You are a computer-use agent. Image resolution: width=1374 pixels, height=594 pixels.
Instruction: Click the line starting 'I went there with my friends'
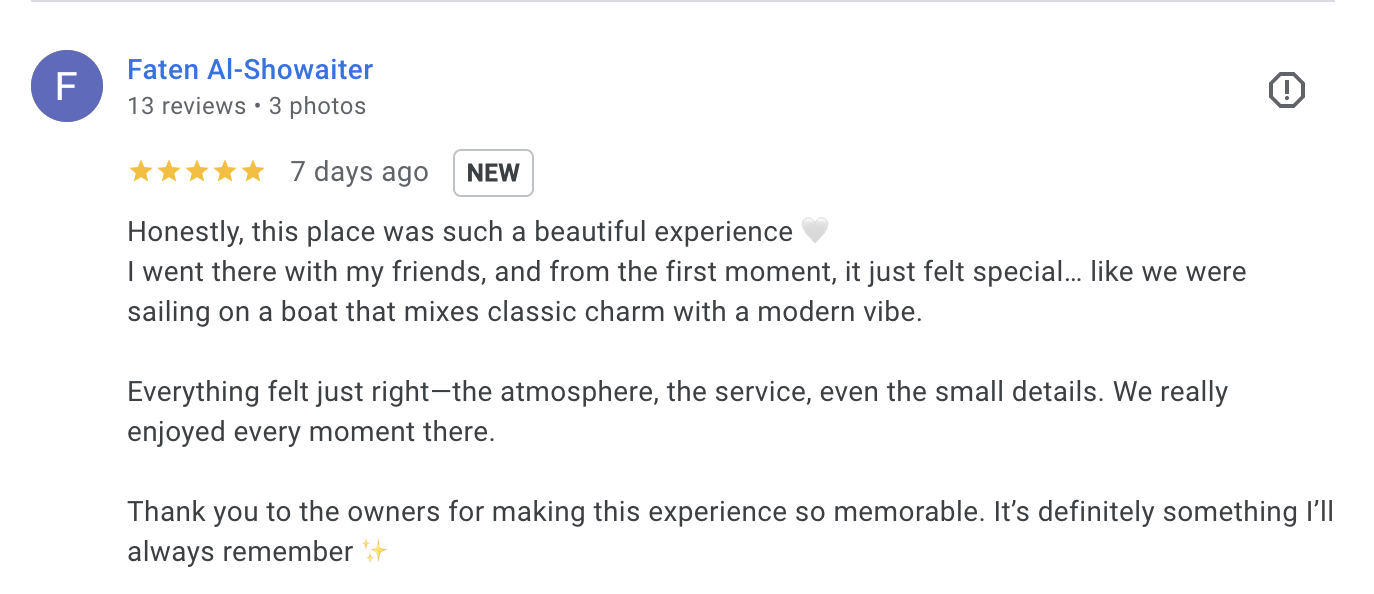[x=687, y=272]
